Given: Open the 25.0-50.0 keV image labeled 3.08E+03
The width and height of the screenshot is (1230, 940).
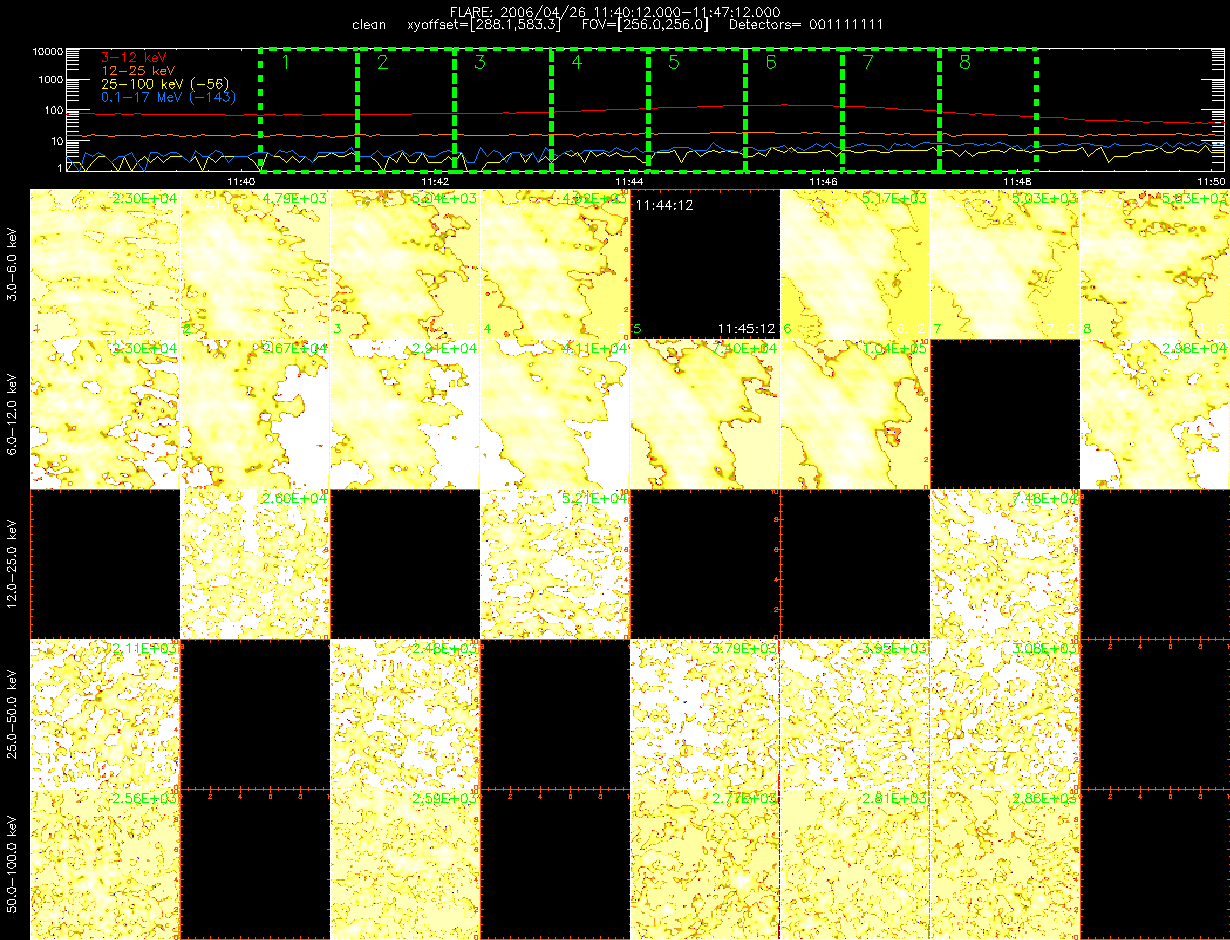Looking at the screenshot, I should pyautogui.click(x=1005, y=714).
